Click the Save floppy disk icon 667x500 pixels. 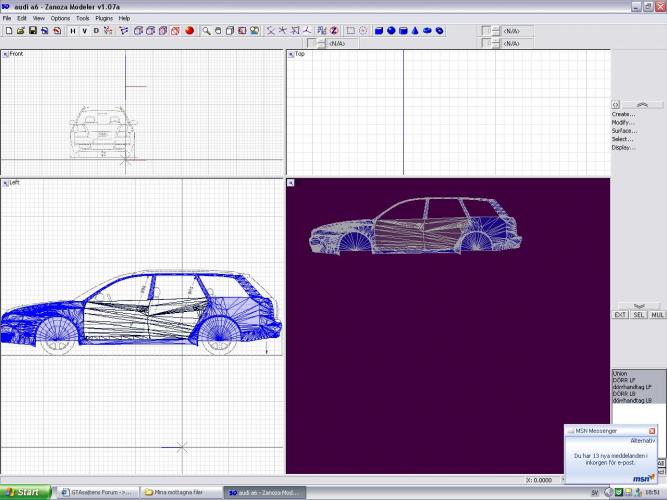coord(32,31)
